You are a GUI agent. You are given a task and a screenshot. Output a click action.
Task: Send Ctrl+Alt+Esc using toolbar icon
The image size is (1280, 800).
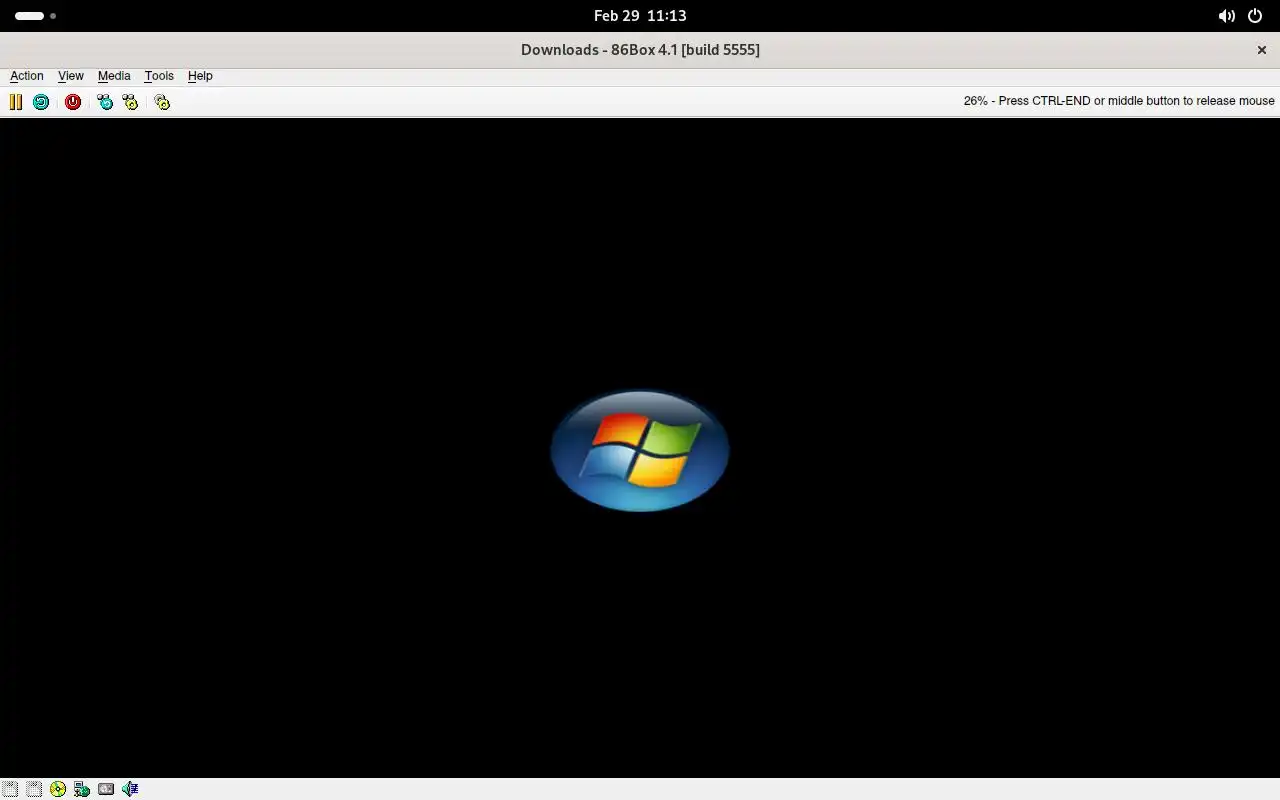coord(130,102)
